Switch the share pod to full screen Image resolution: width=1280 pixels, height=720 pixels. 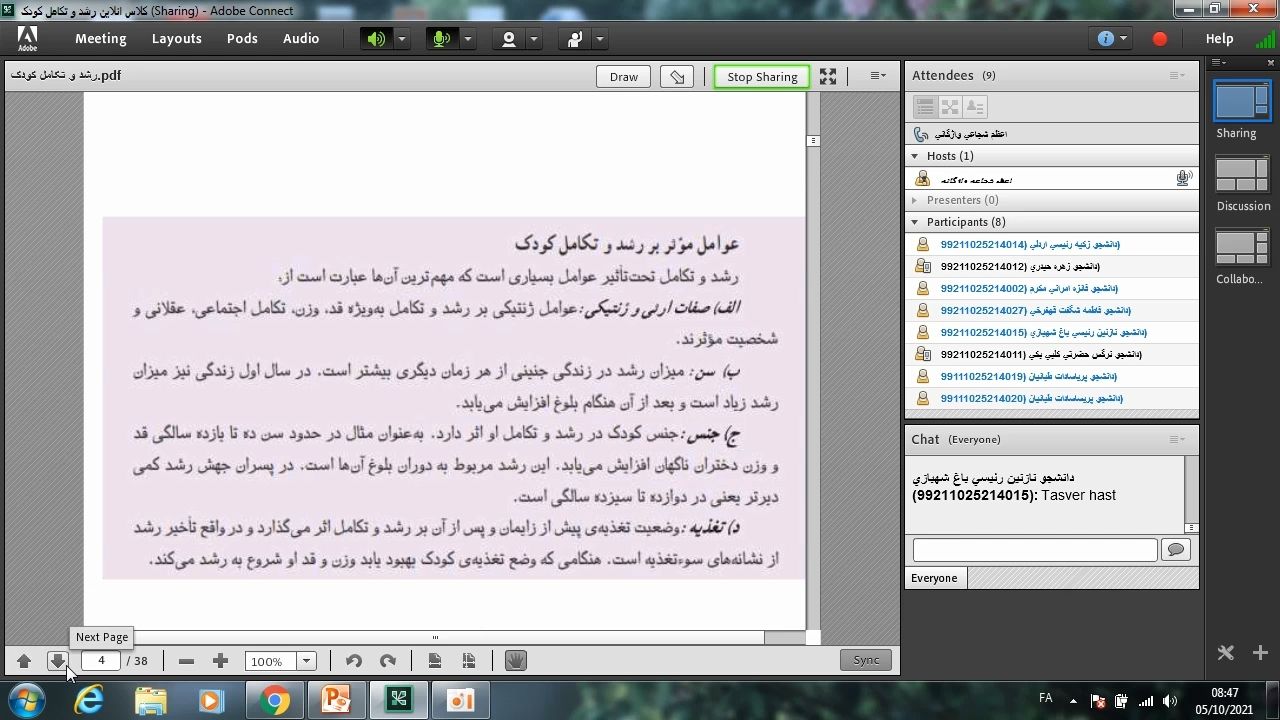pos(828,77)
